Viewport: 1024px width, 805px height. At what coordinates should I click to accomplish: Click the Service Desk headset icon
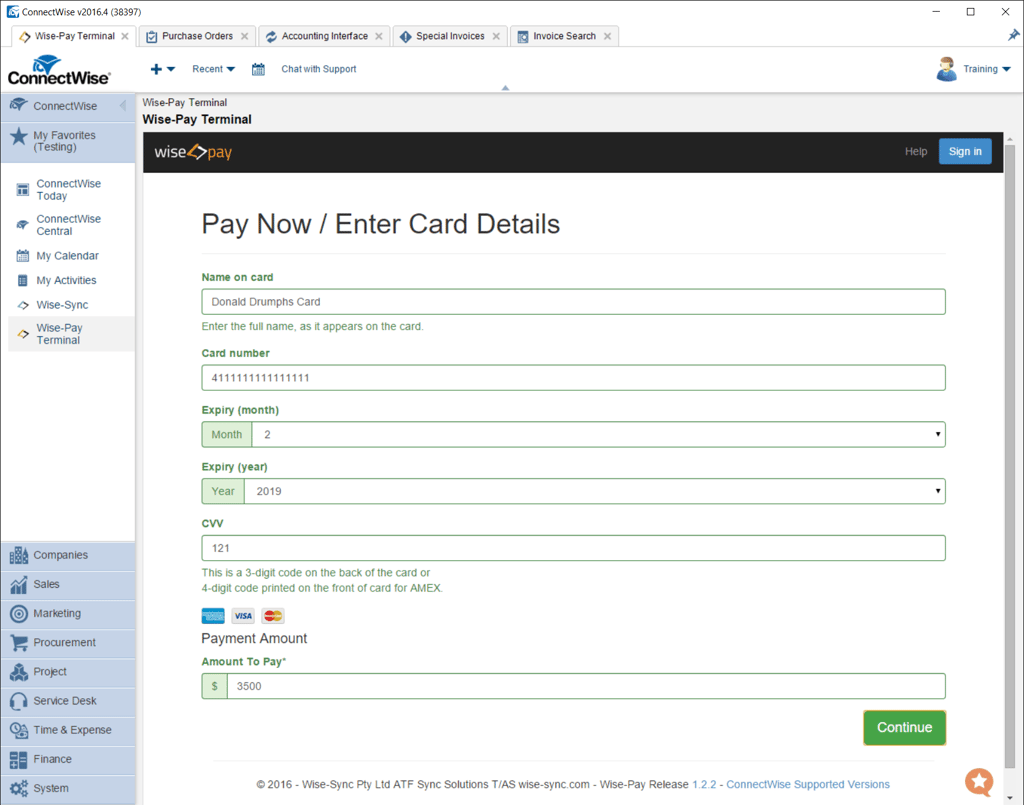tap(19, 701)
